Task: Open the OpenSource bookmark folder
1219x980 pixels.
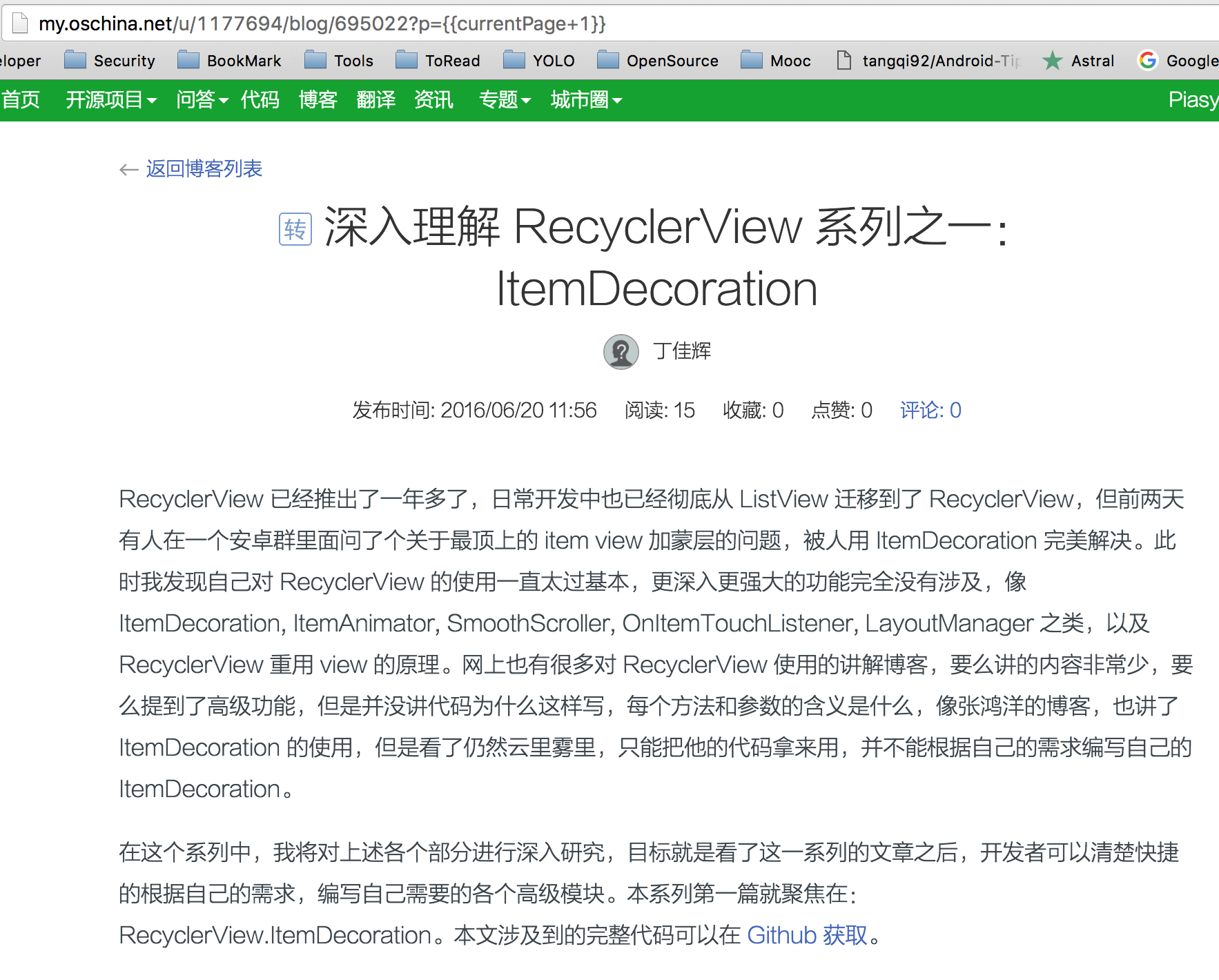Action: coord(659,61)
